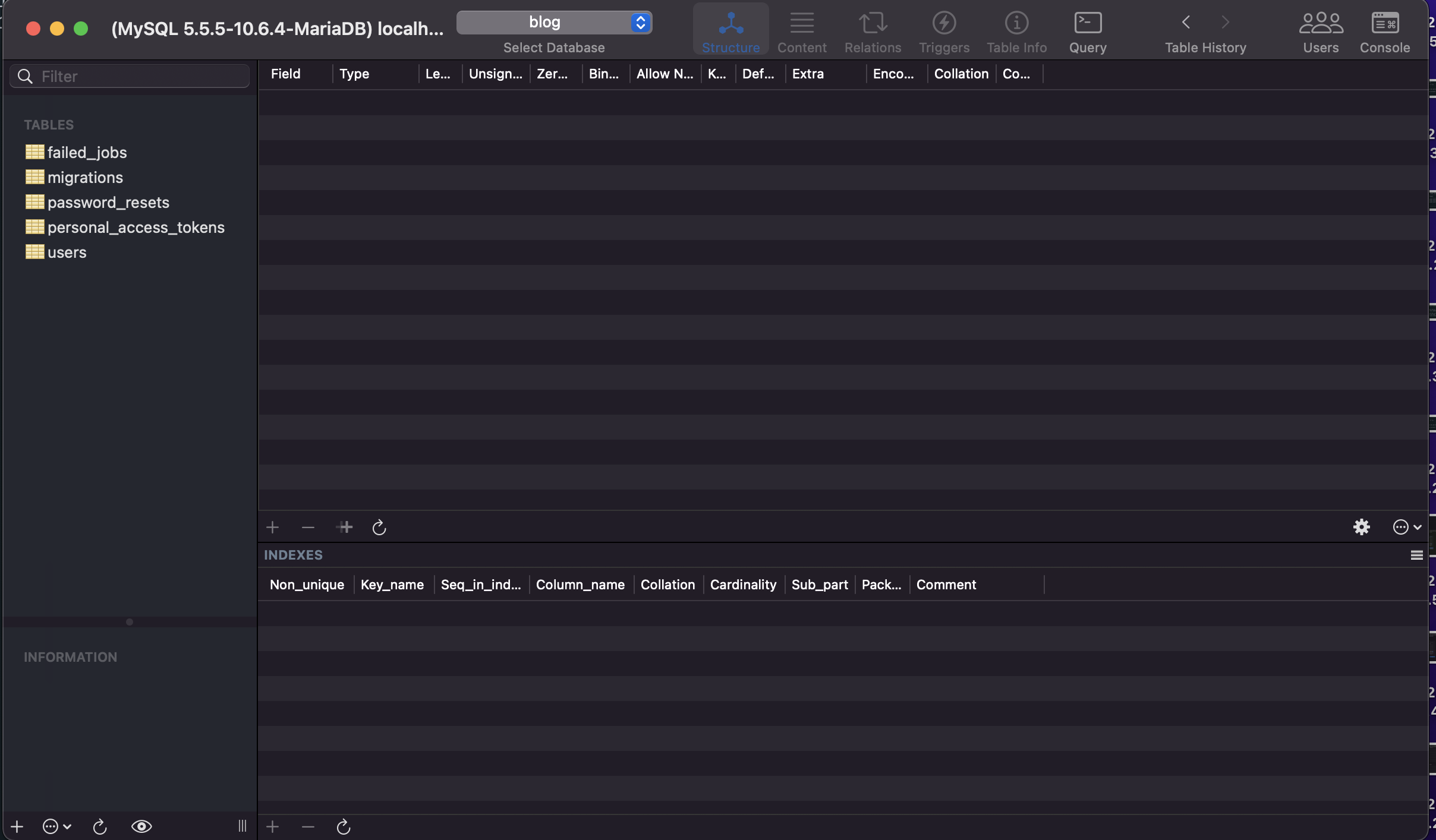Select the users table
Image resolution: width=1436 pixels, height=840 pixels.
point(67,252)
